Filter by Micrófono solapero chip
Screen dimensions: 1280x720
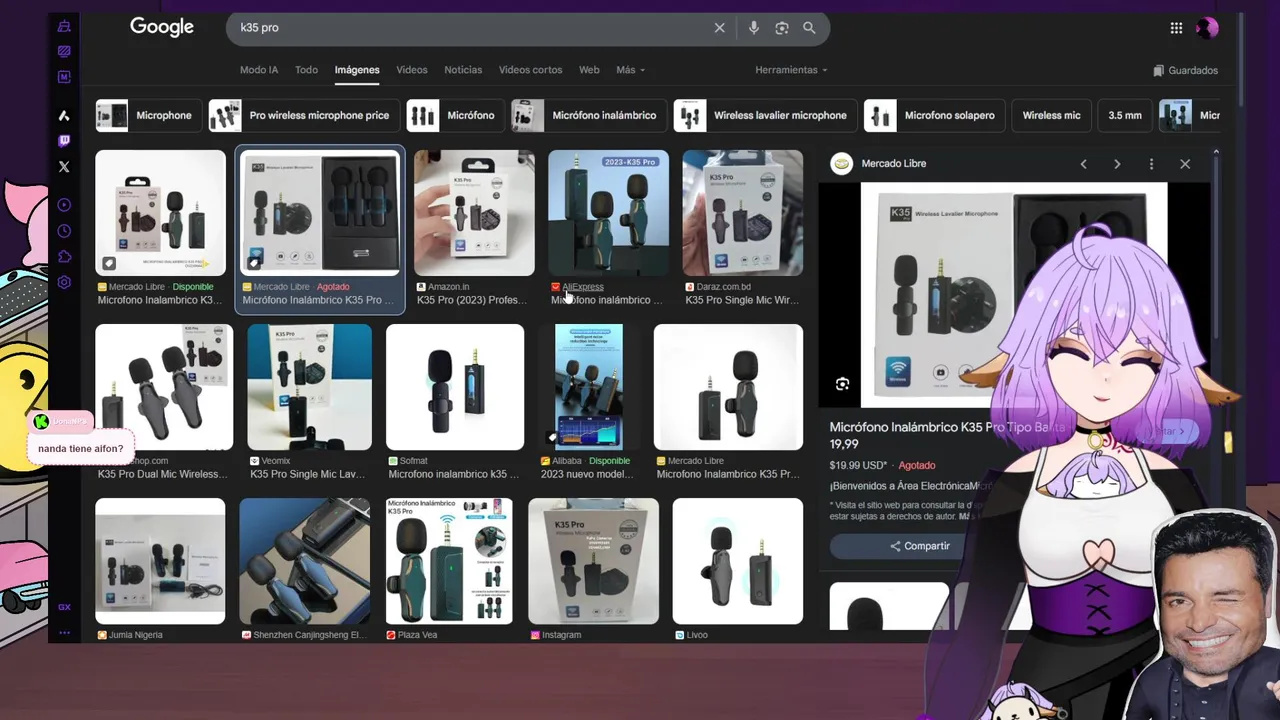933,115
